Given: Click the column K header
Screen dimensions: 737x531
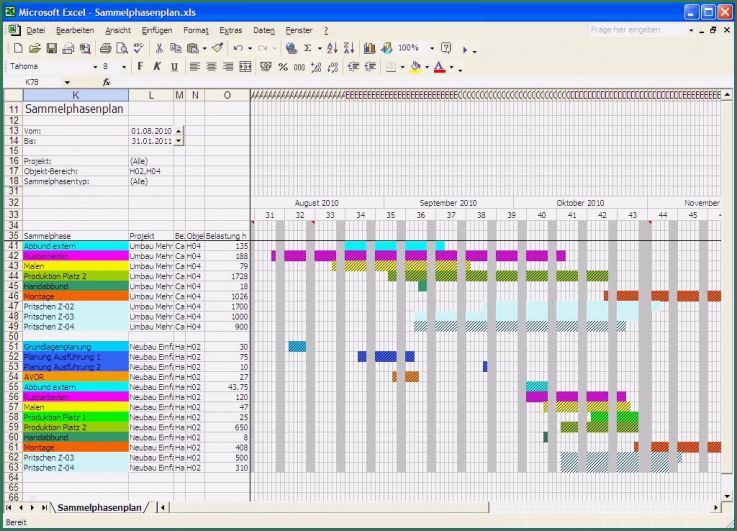Looking at the screenshot, I should [x=75, y=95].
